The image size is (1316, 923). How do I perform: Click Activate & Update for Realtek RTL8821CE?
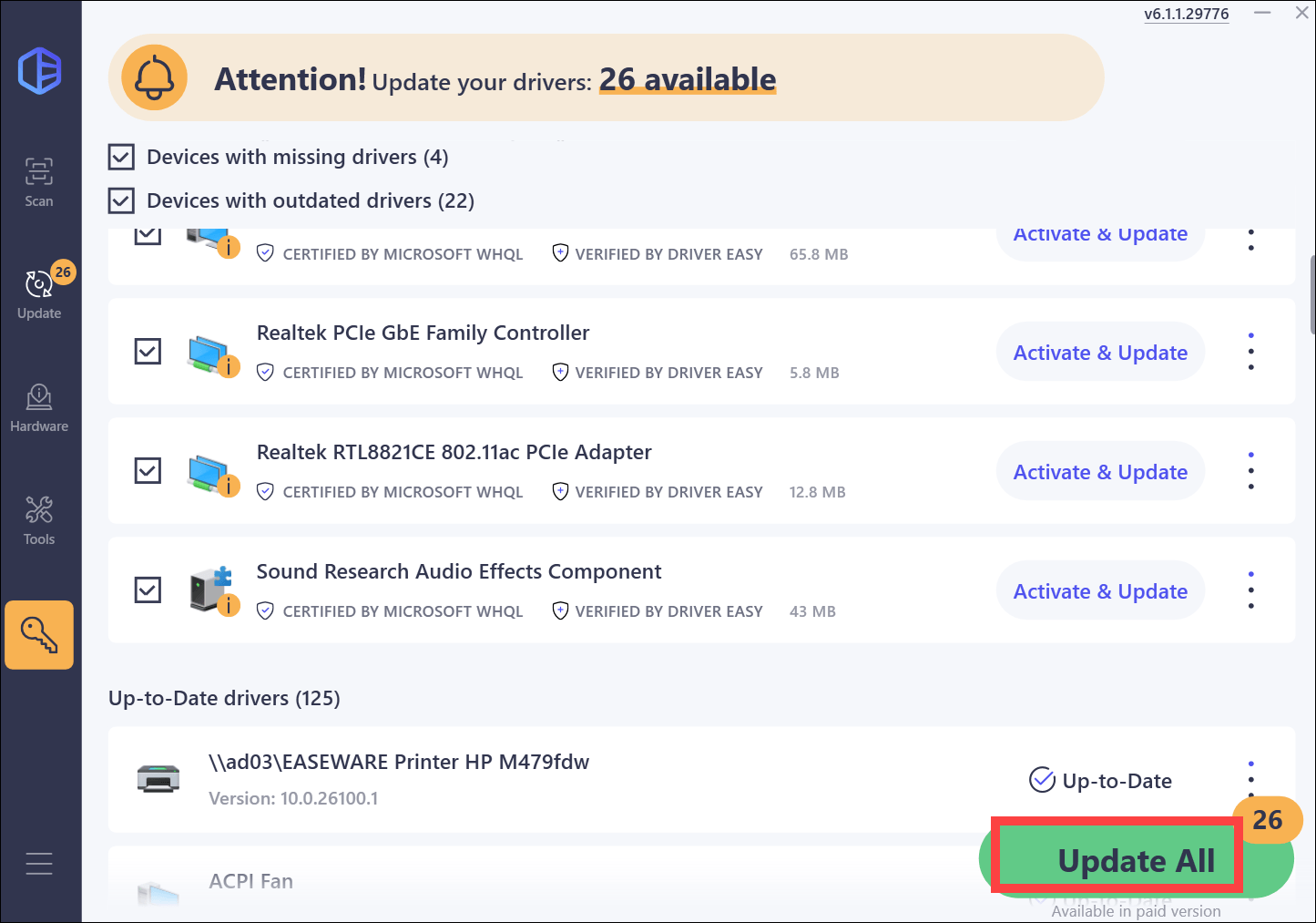1100,472
